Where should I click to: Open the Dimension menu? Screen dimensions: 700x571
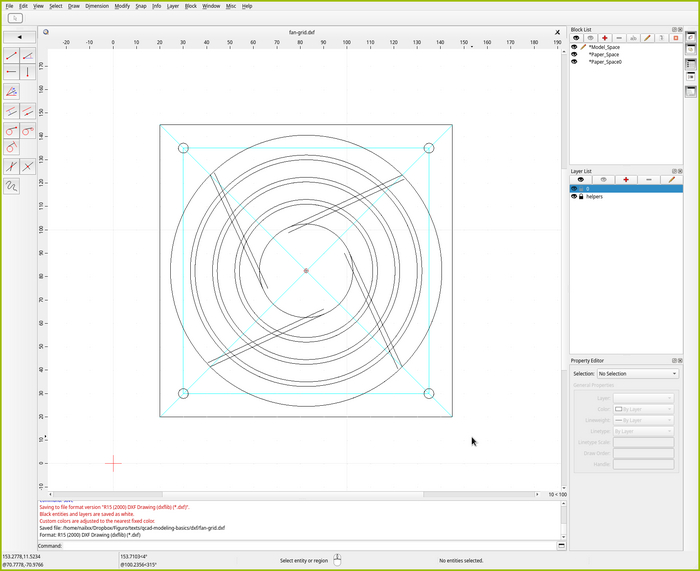coord(97,6)
